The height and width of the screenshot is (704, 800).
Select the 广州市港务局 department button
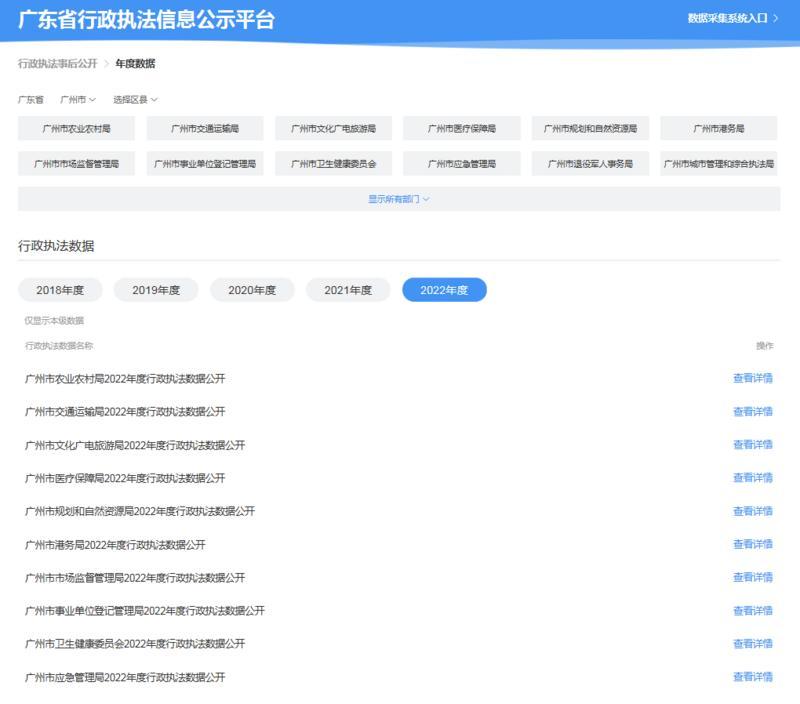pos(718,129)
